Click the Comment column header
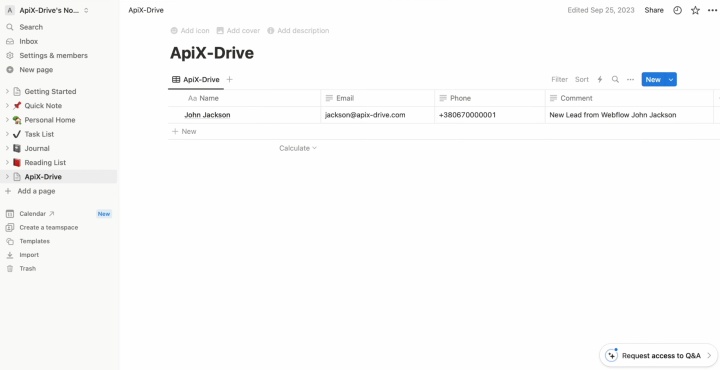This screenshot has width=720, height=370. pyautogui.click(x=629, y=98)
